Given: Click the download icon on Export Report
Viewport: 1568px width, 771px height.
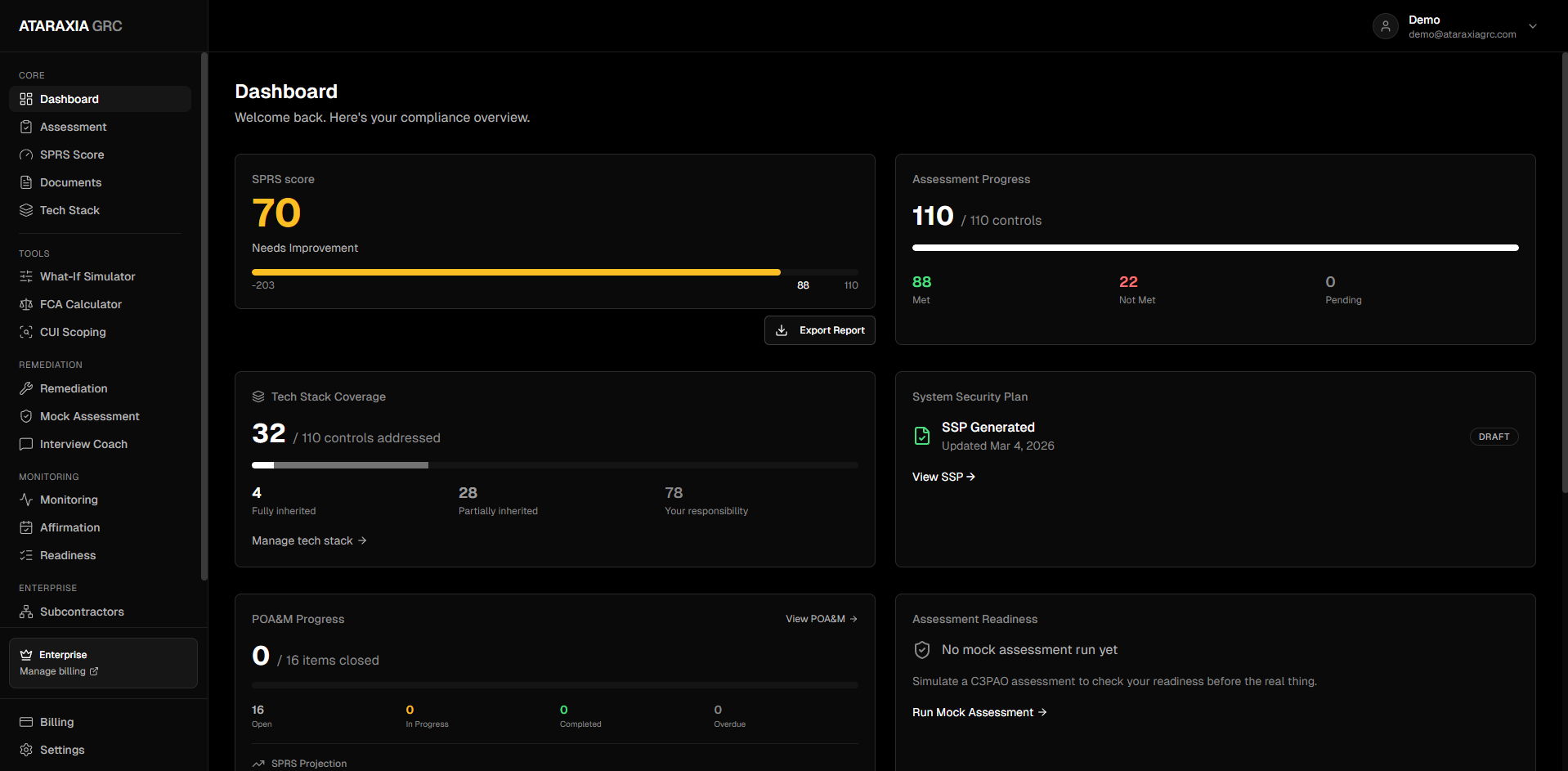Looking at the screenshot, I should pos(782,330).
